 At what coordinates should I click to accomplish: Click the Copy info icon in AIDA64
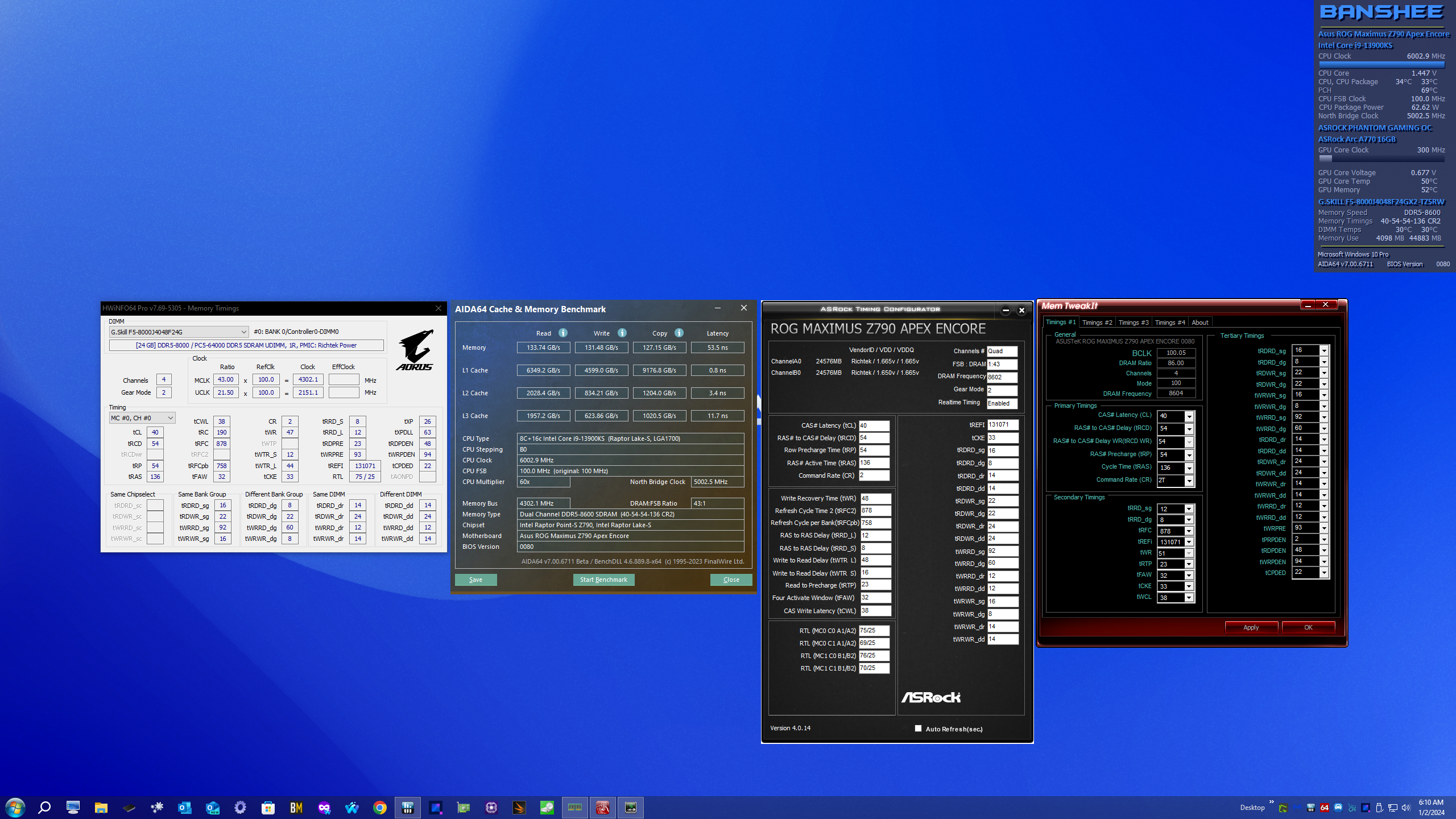click(679, 333)
